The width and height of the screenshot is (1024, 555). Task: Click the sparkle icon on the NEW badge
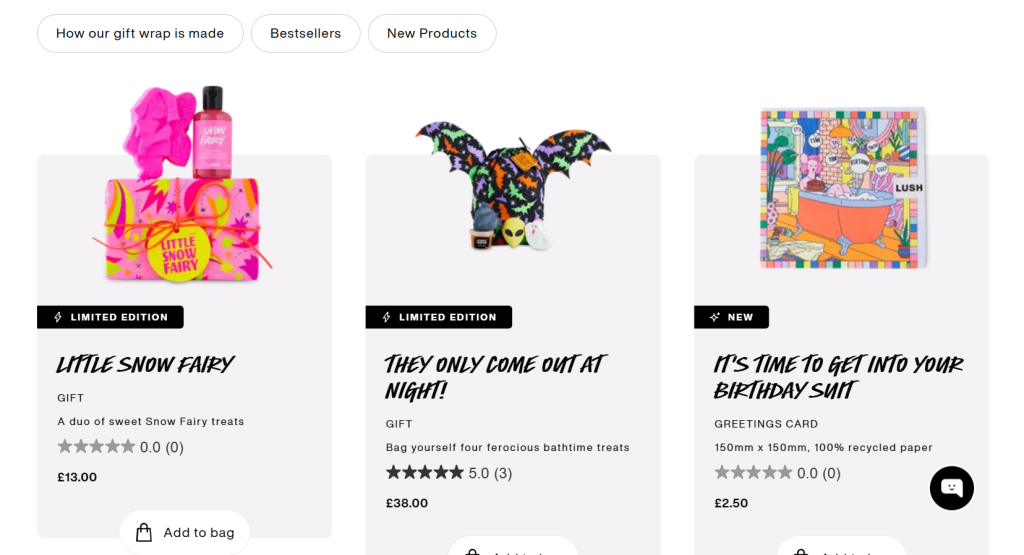click(x=714, y=317)
